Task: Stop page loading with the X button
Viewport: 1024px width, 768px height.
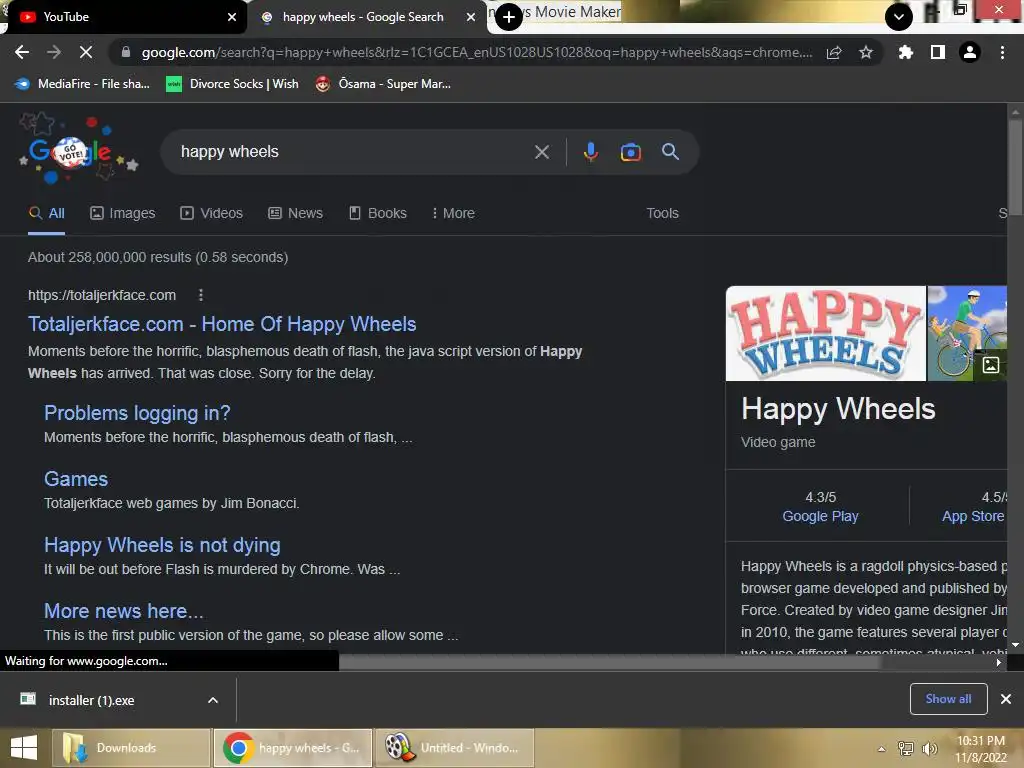Action: tap(86, 52)
